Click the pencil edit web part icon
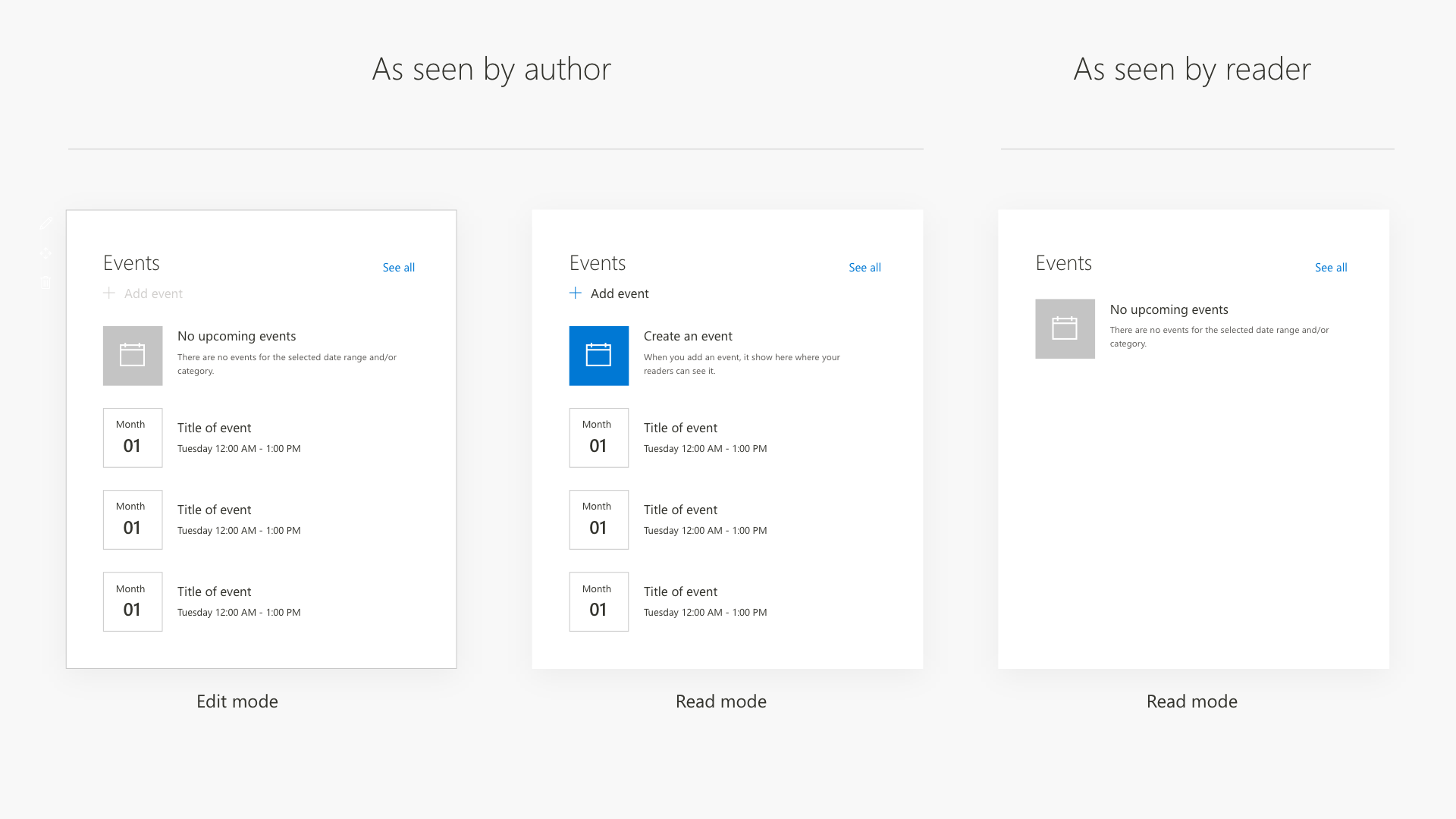Viewport: 1456px width, 819px height. 46,223
